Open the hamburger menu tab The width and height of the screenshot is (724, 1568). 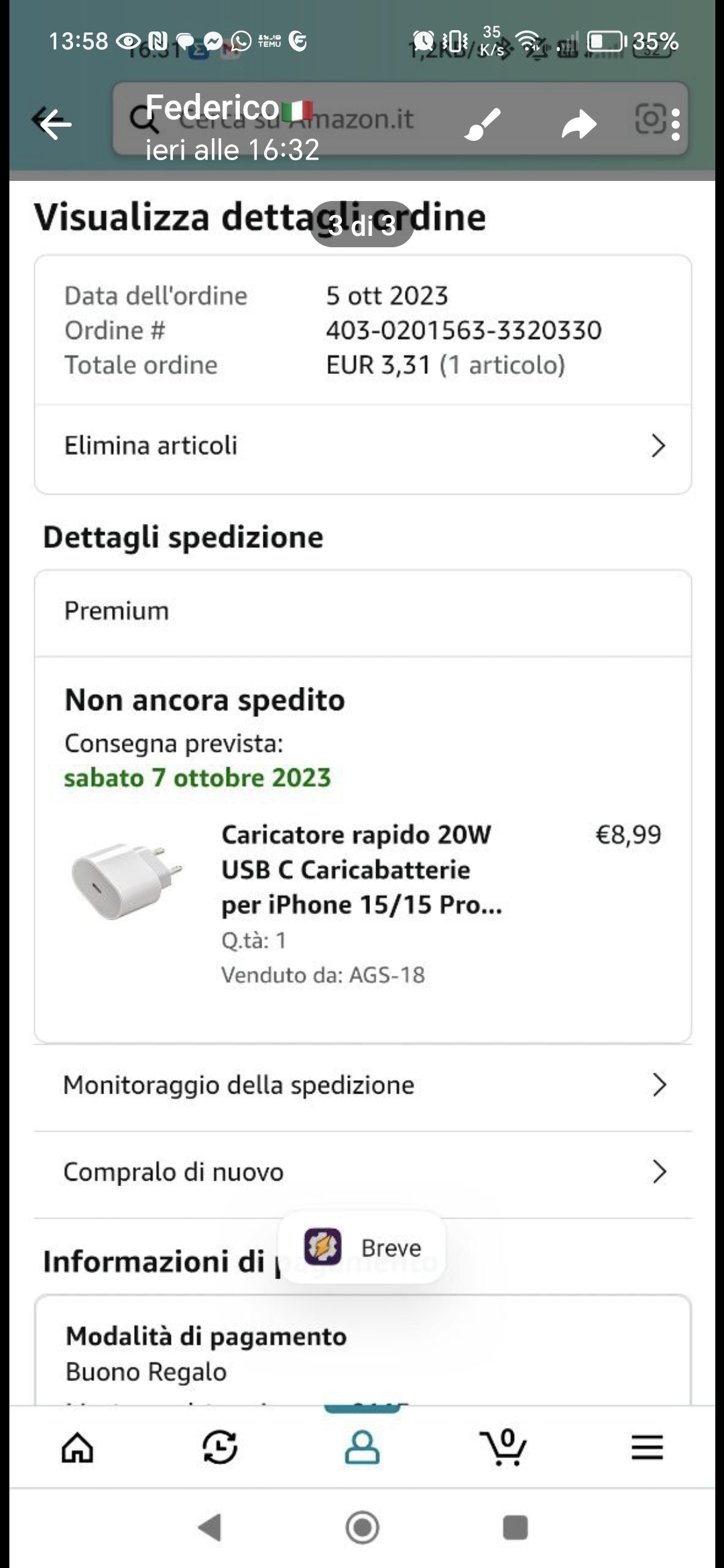point(647,1447)
